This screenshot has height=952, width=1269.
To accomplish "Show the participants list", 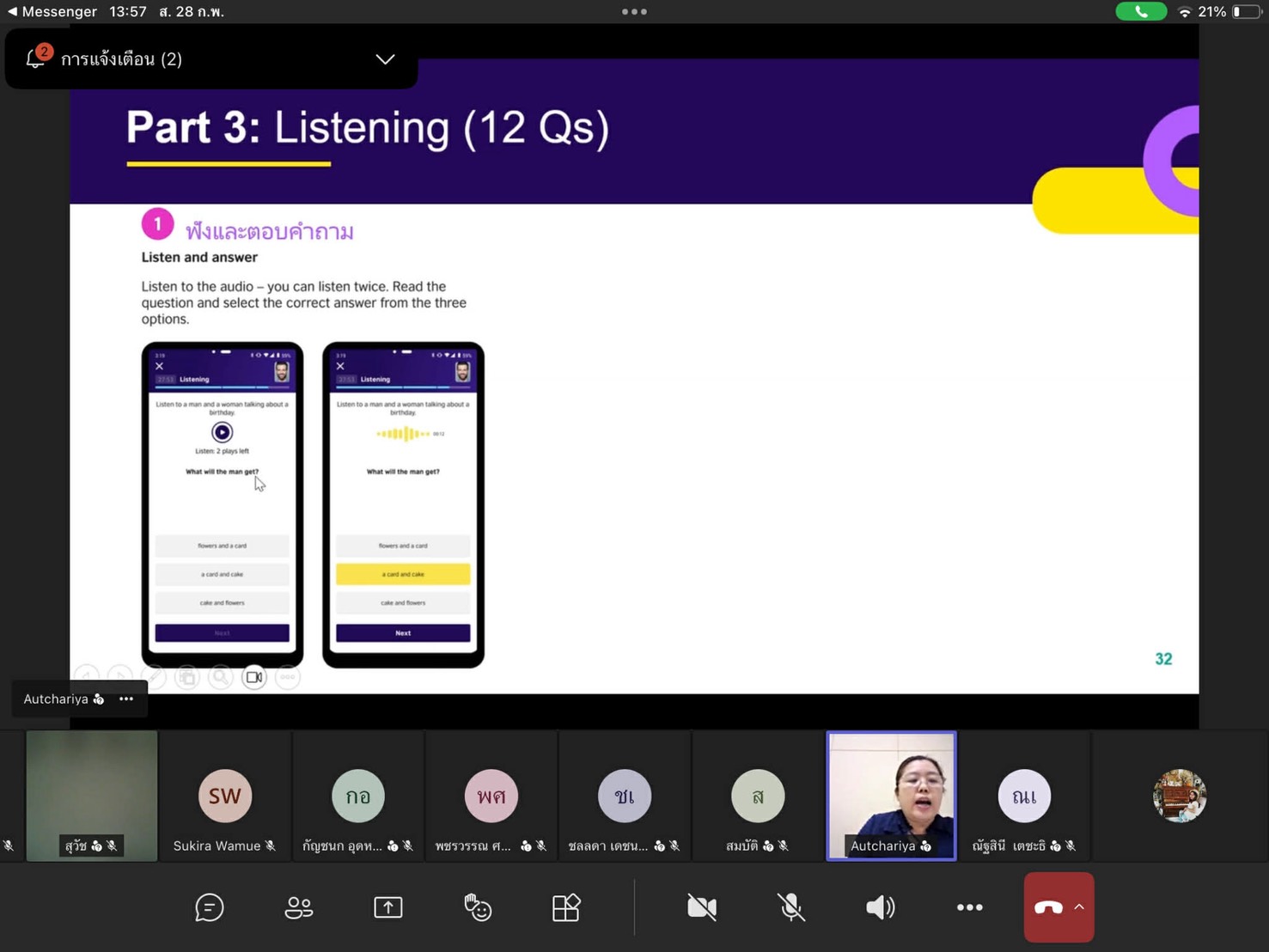I will 298,907.
